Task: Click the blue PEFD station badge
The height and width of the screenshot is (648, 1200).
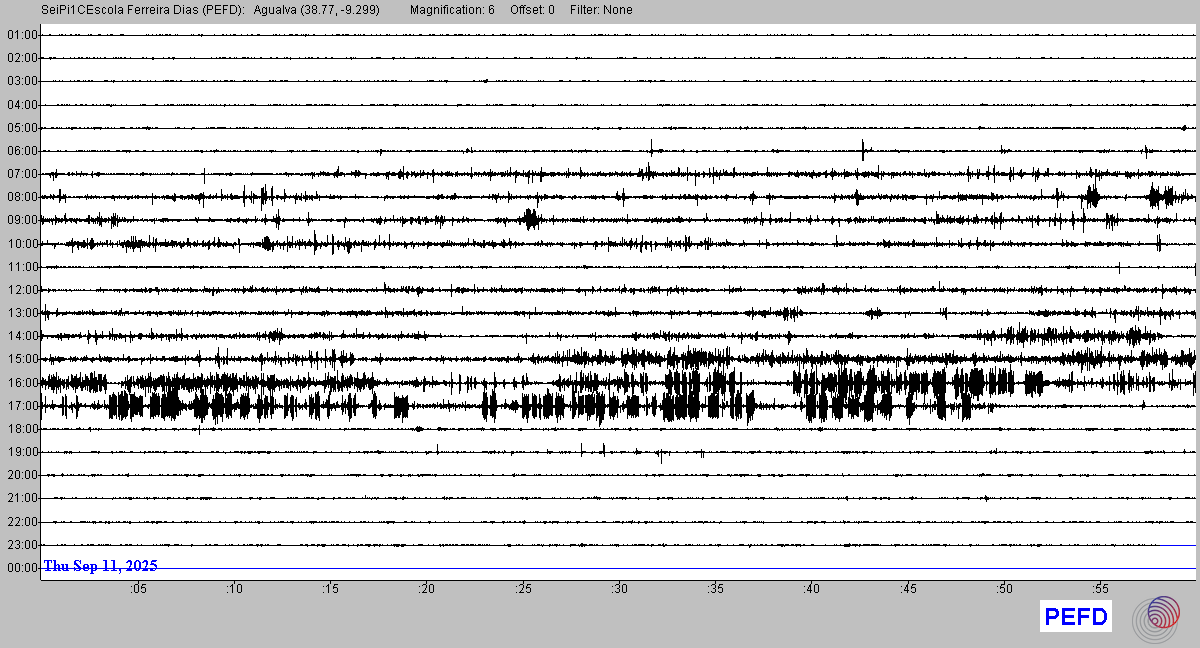Action: [x=1076, y=617]
